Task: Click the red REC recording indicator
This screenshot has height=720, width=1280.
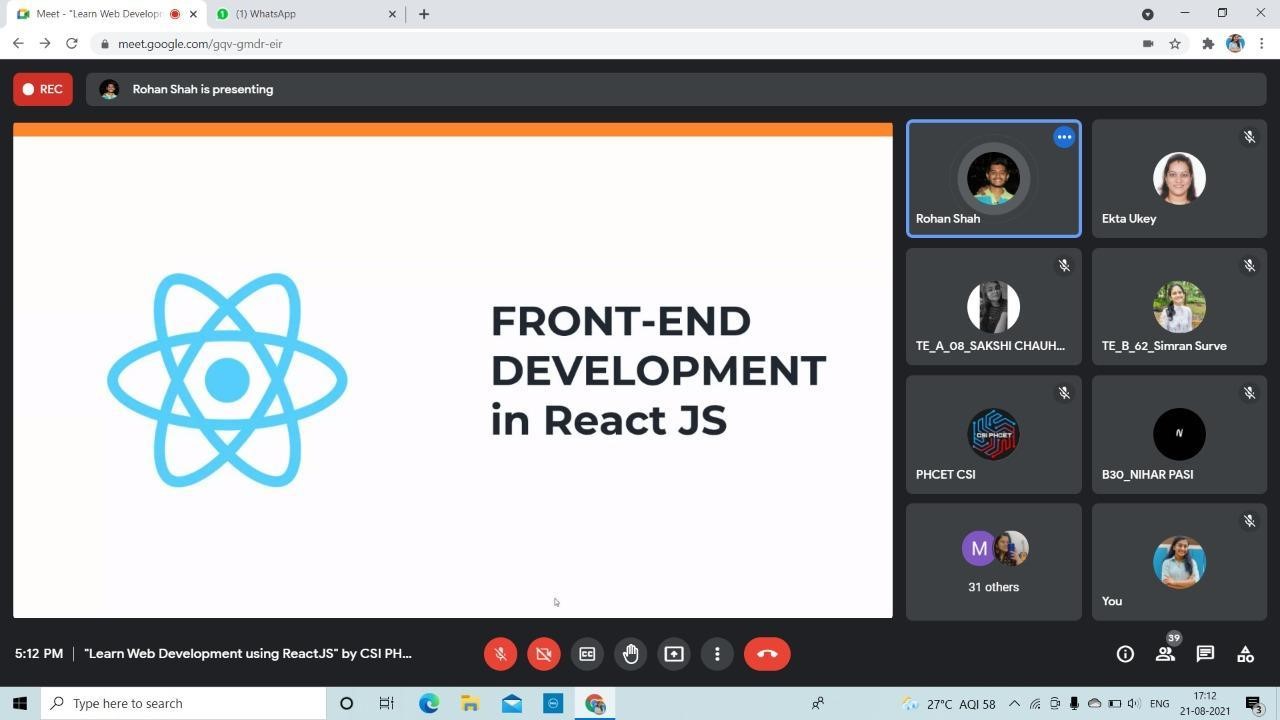Action: pyautogui.click(x=43, y=89)
